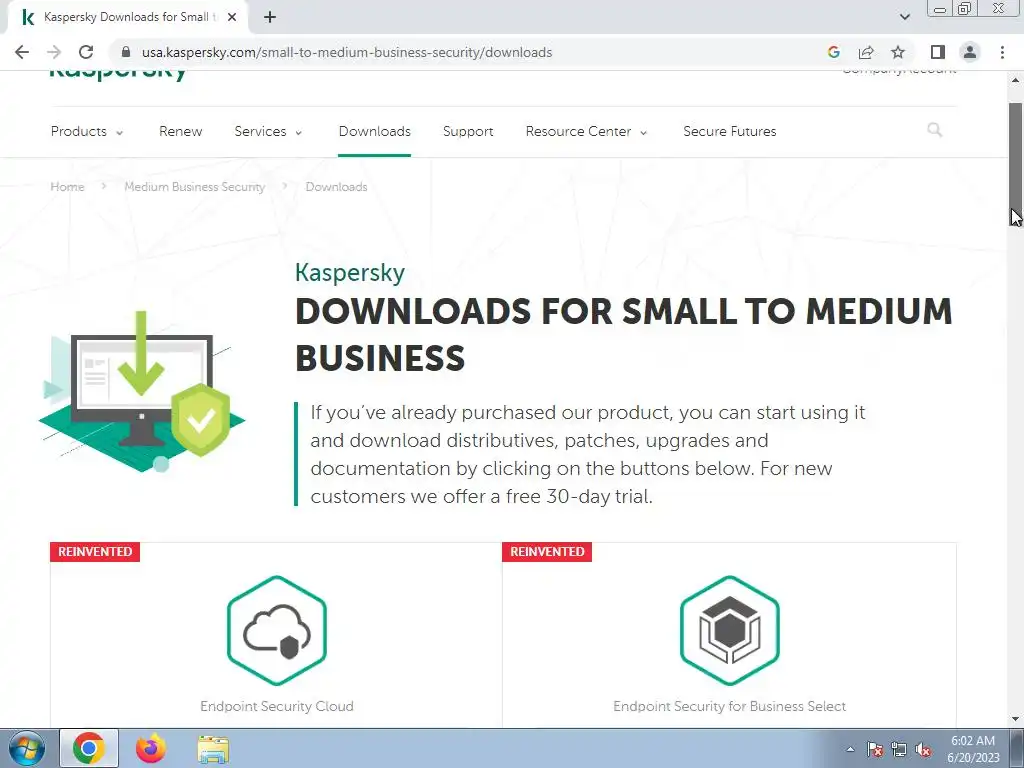Click the website search magnifier icon
The width and height of the screenshot is (1024, 768).
point(935,130)
